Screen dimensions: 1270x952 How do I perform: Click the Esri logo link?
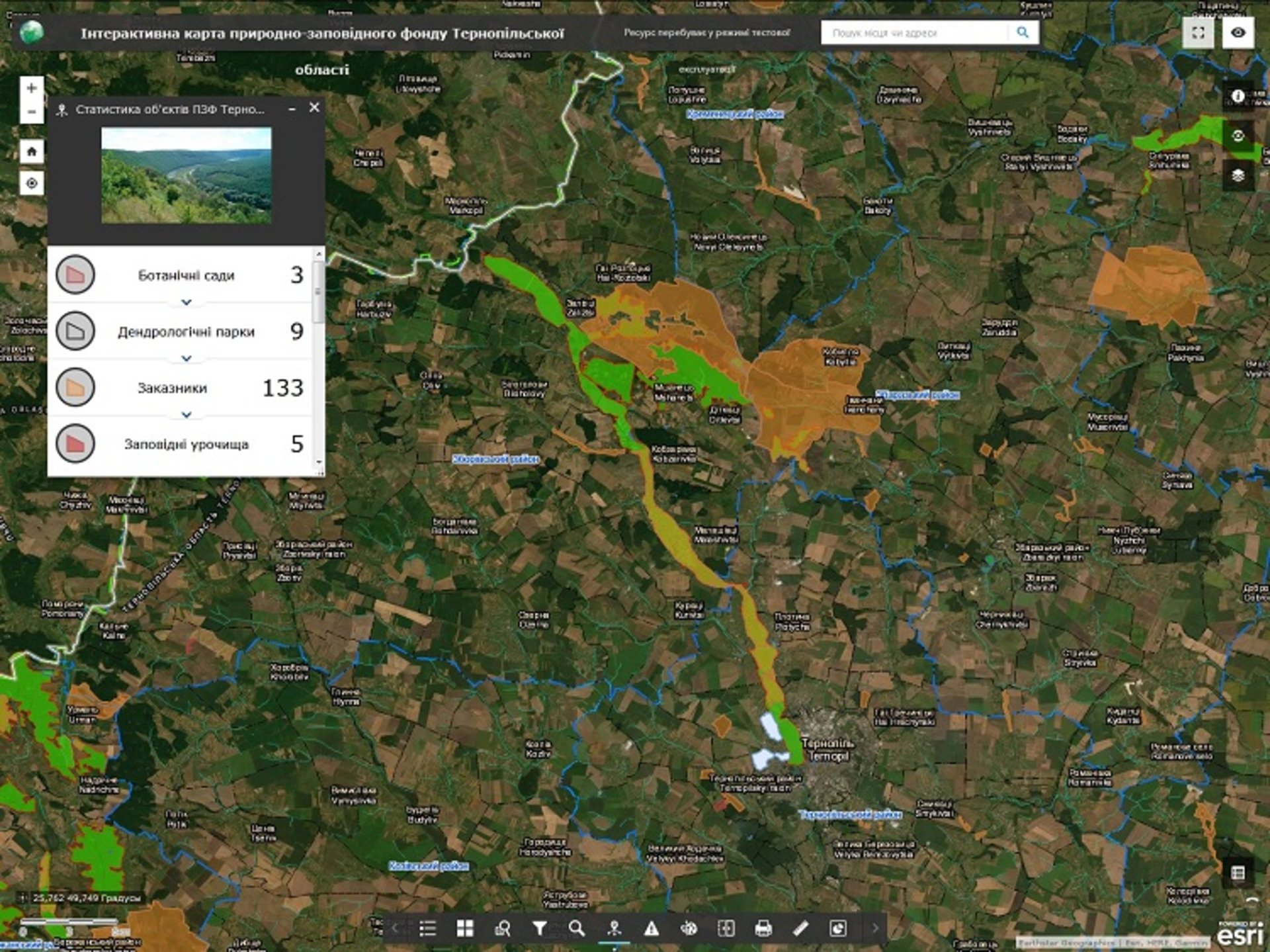[x=1240, y=933]
